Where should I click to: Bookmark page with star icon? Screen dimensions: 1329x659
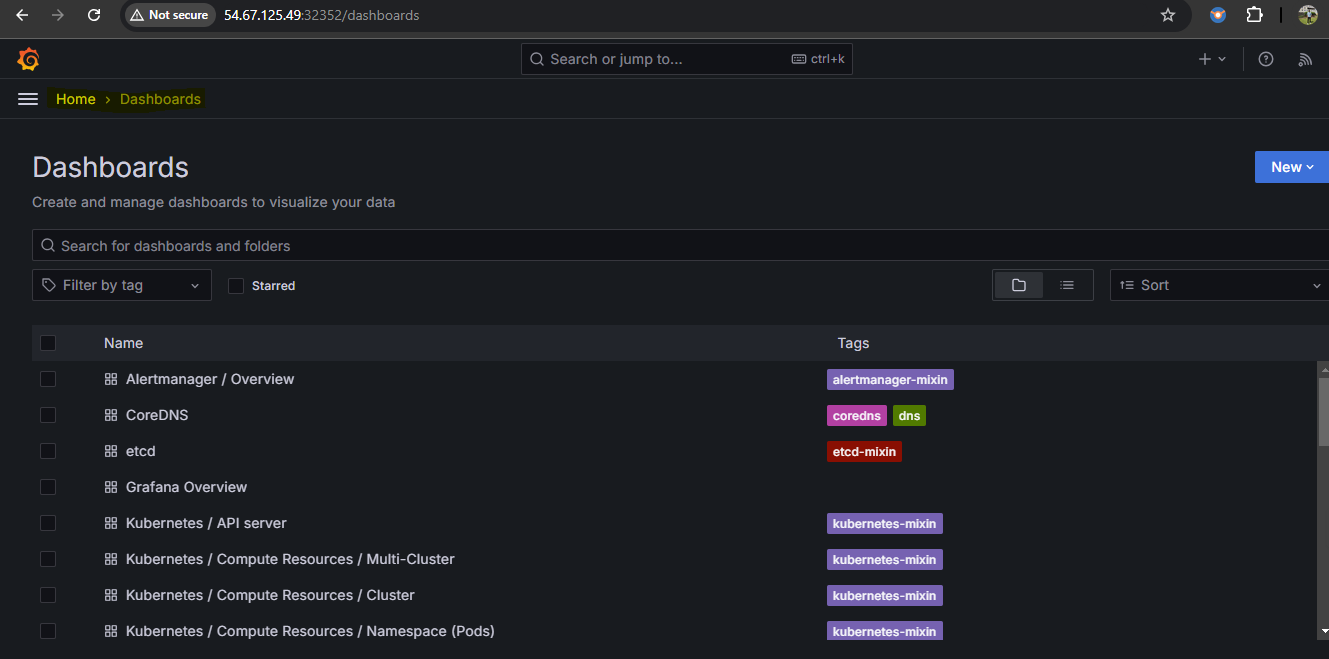pos(1167,15)
